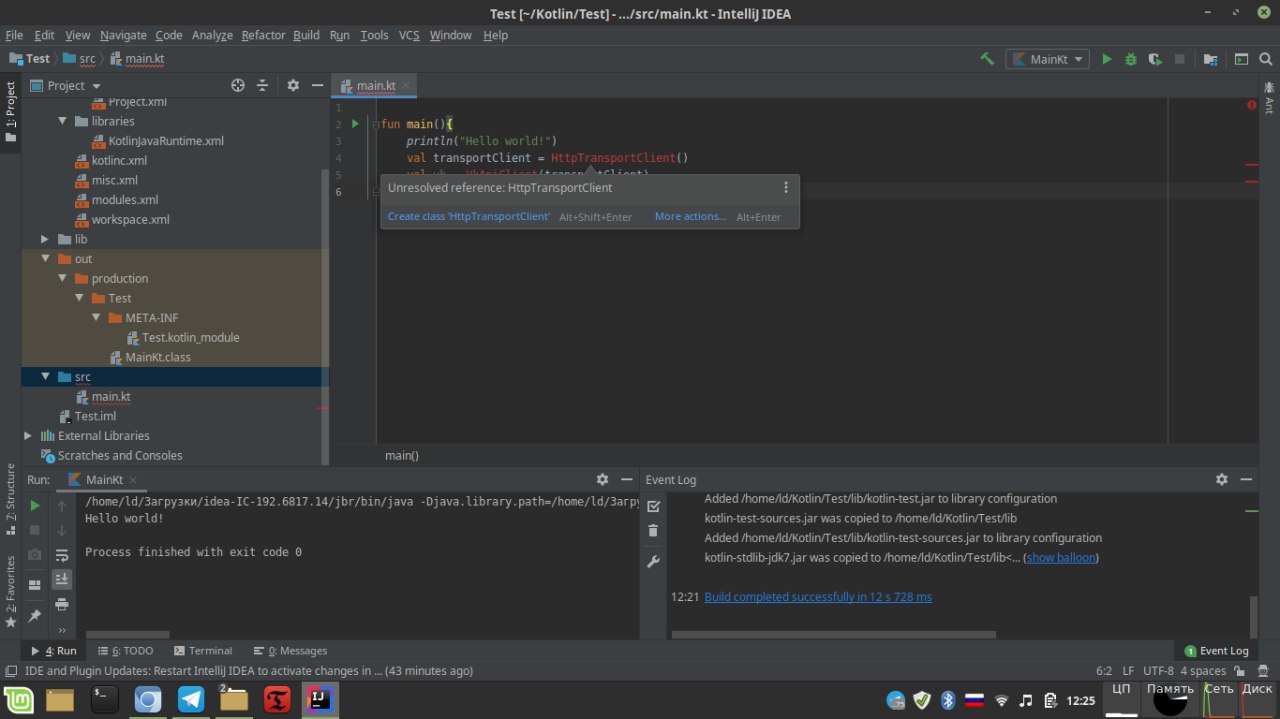Viewport: 1280px width, 719px height.
Task: Open the Terminal tool window tab
Action: pyautogui.click(x=203, y=651)
